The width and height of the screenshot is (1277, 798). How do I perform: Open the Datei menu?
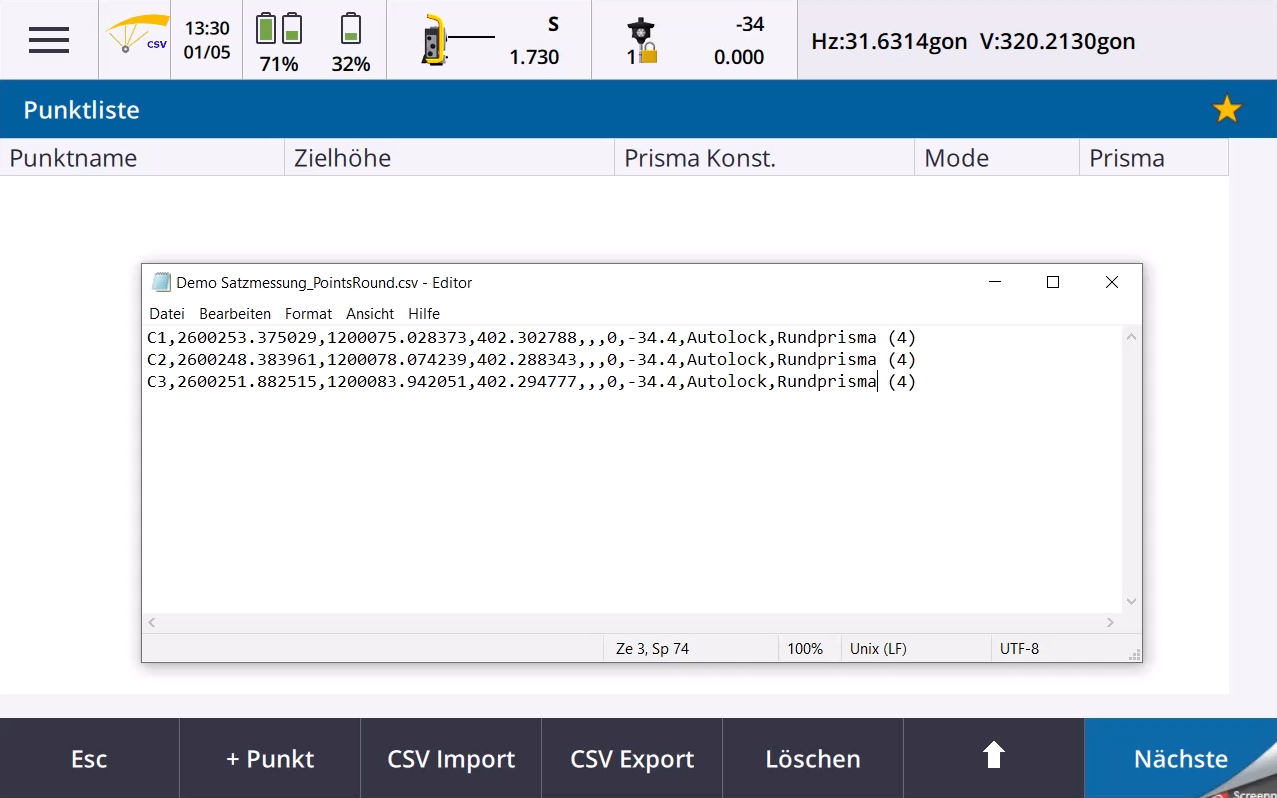click(x=166, y=314)
